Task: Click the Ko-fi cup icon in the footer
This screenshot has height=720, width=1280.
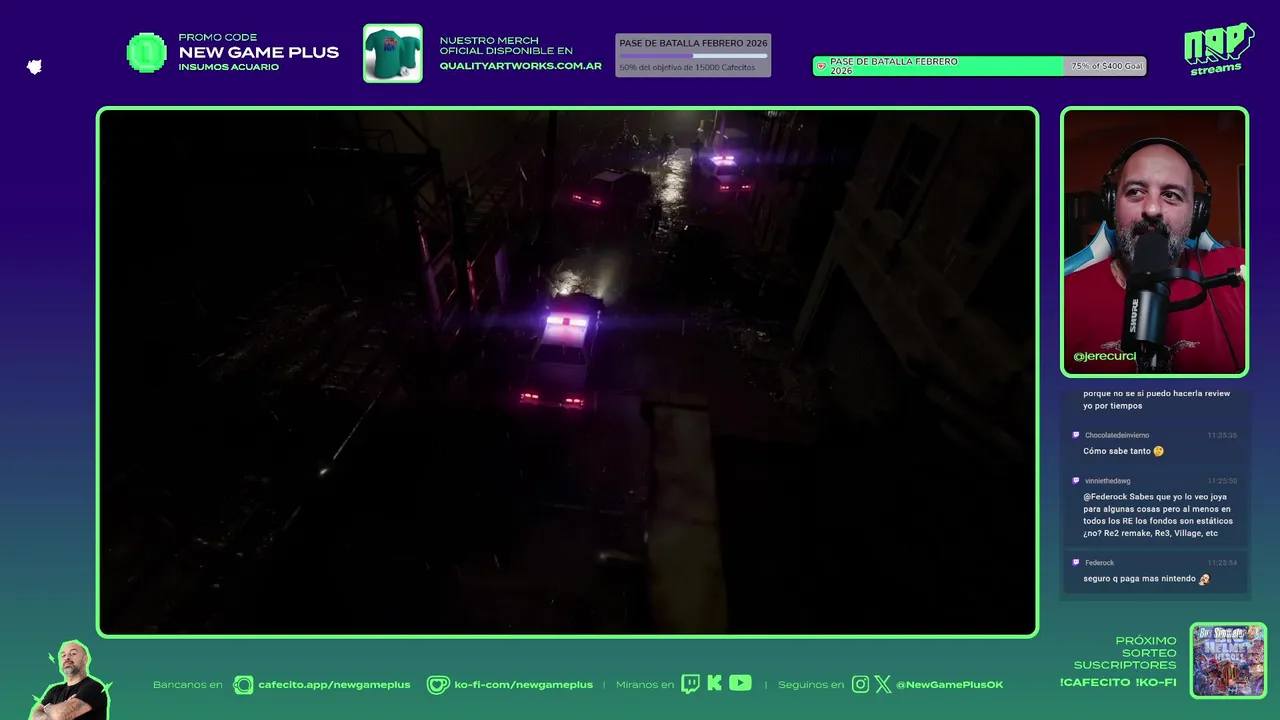Action: (438, 685)
